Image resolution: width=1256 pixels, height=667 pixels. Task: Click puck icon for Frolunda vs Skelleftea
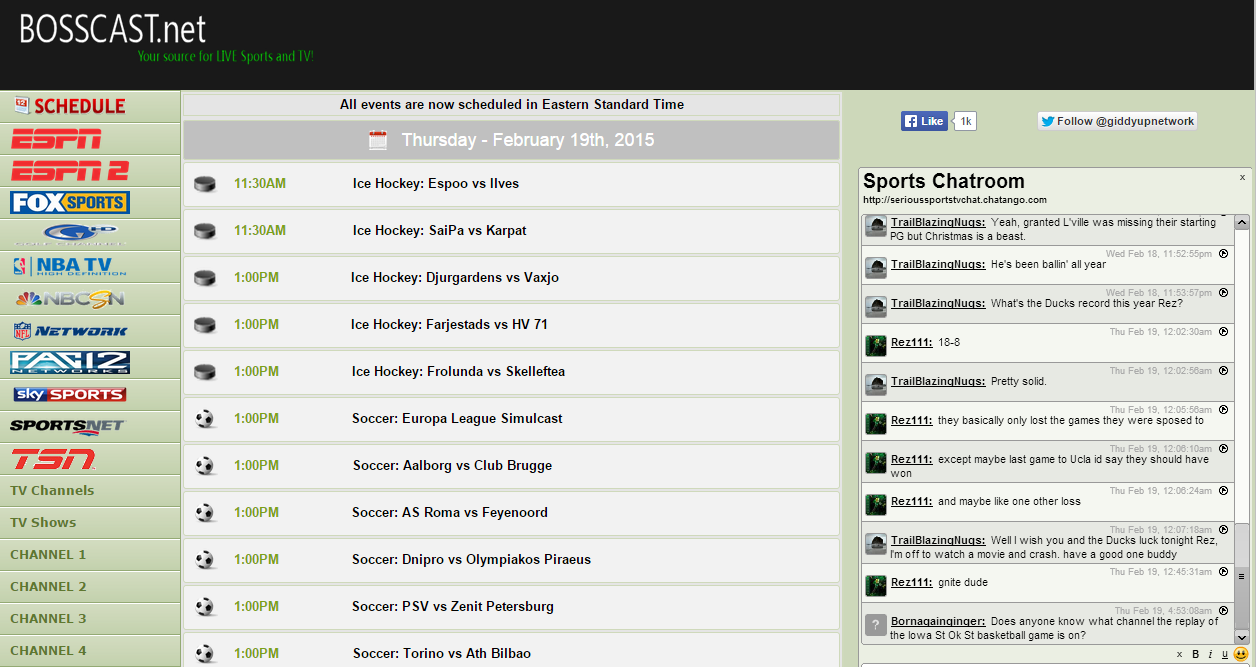[x=205, y=372]
